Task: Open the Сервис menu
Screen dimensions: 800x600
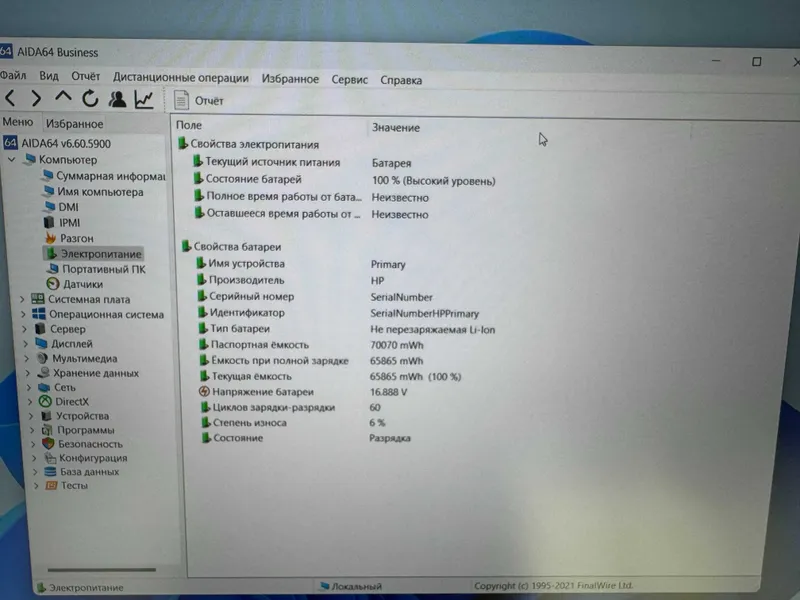Action: (349, 80)
